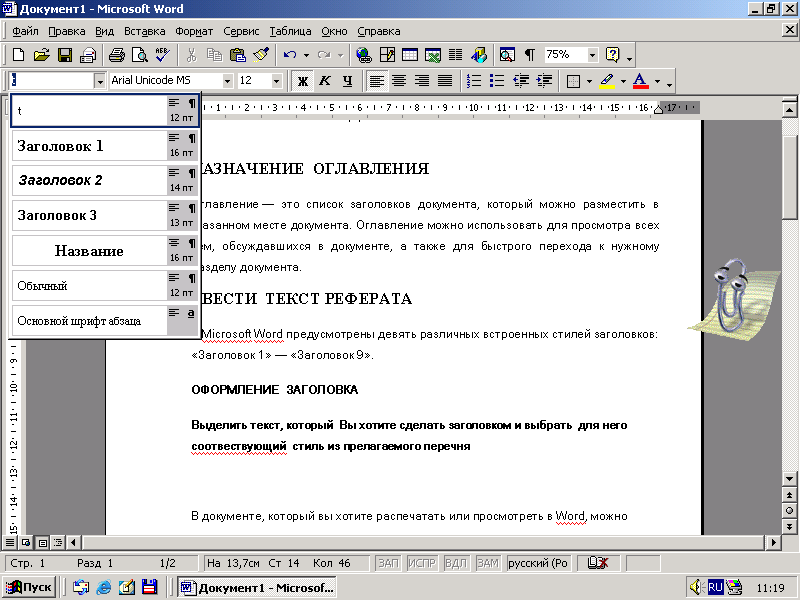Click inside the style name input box
800x600 pixels.
coord(52,81)
